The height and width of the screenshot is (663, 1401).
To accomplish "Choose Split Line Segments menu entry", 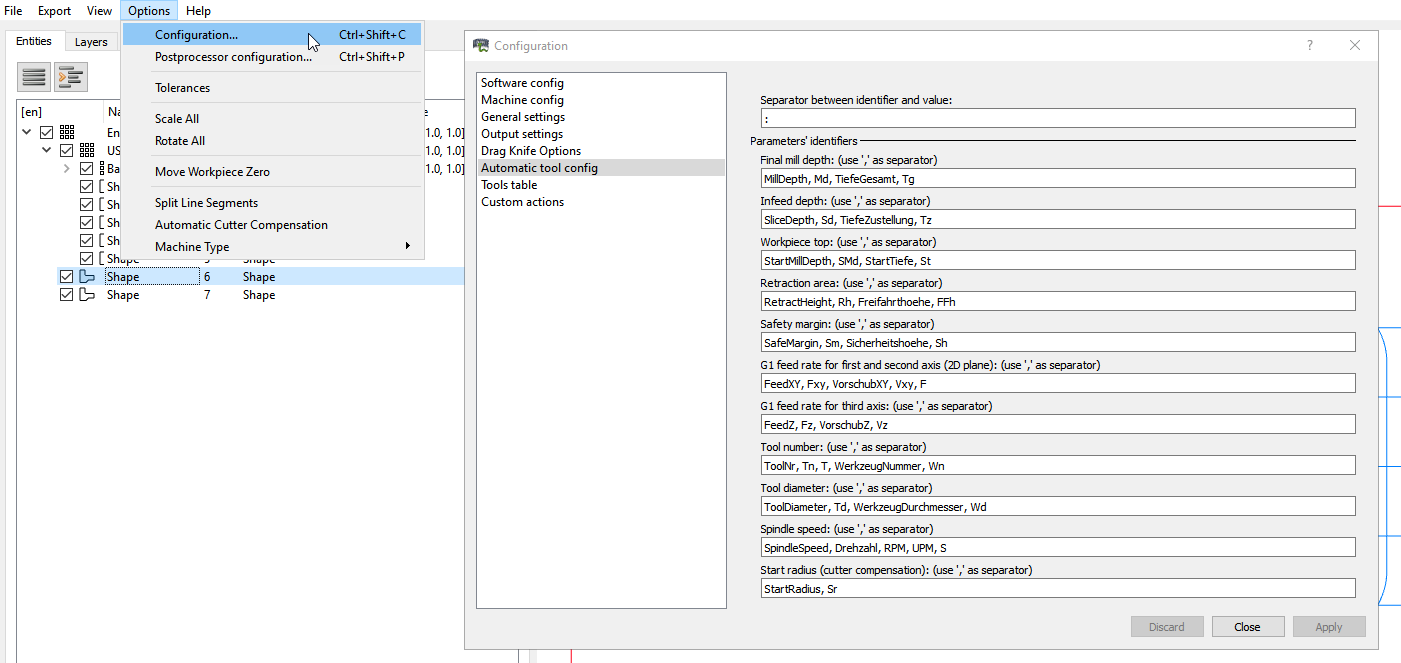I will (206, 203).
